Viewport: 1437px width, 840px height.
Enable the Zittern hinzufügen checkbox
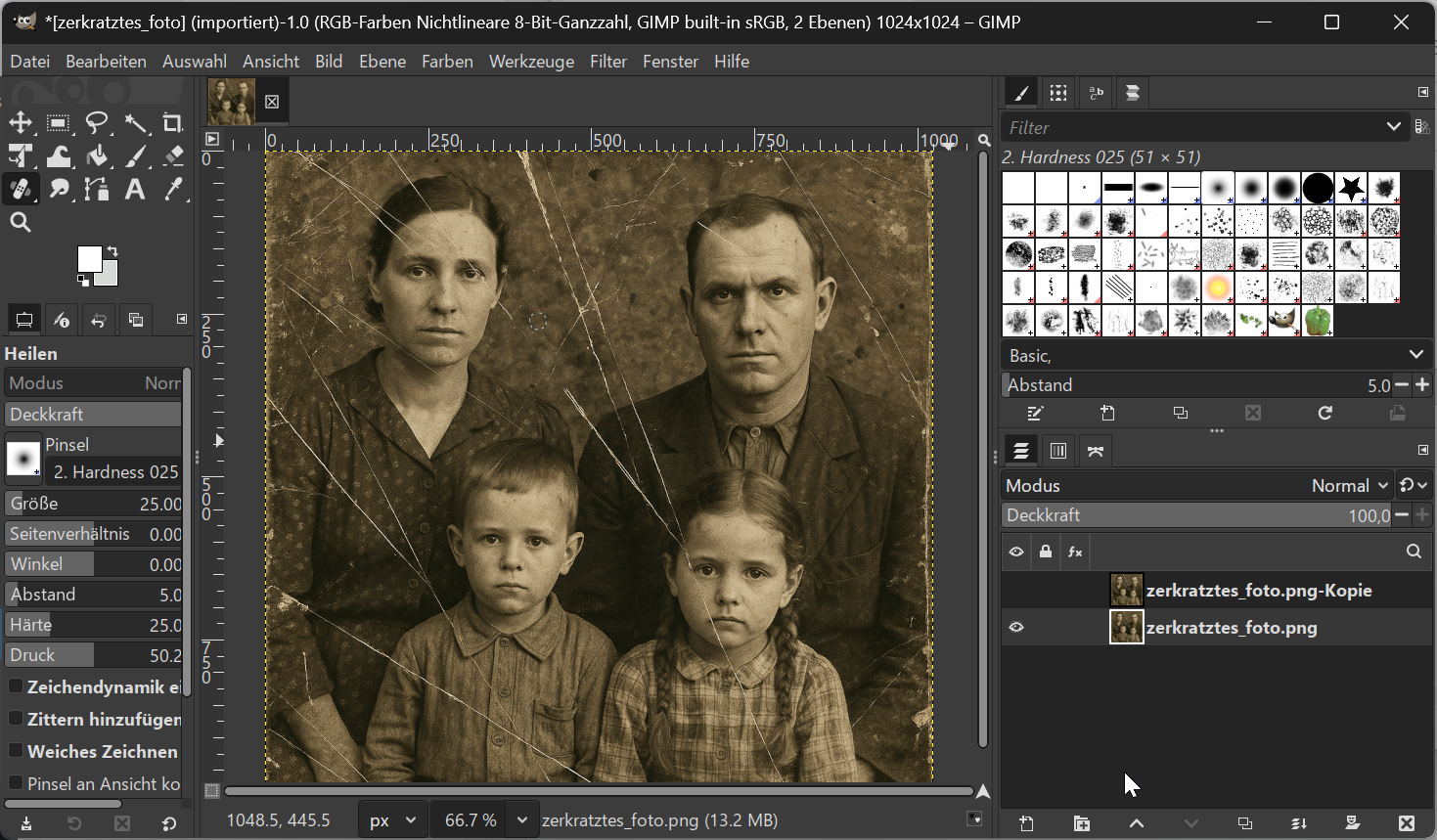coord(16,719)
